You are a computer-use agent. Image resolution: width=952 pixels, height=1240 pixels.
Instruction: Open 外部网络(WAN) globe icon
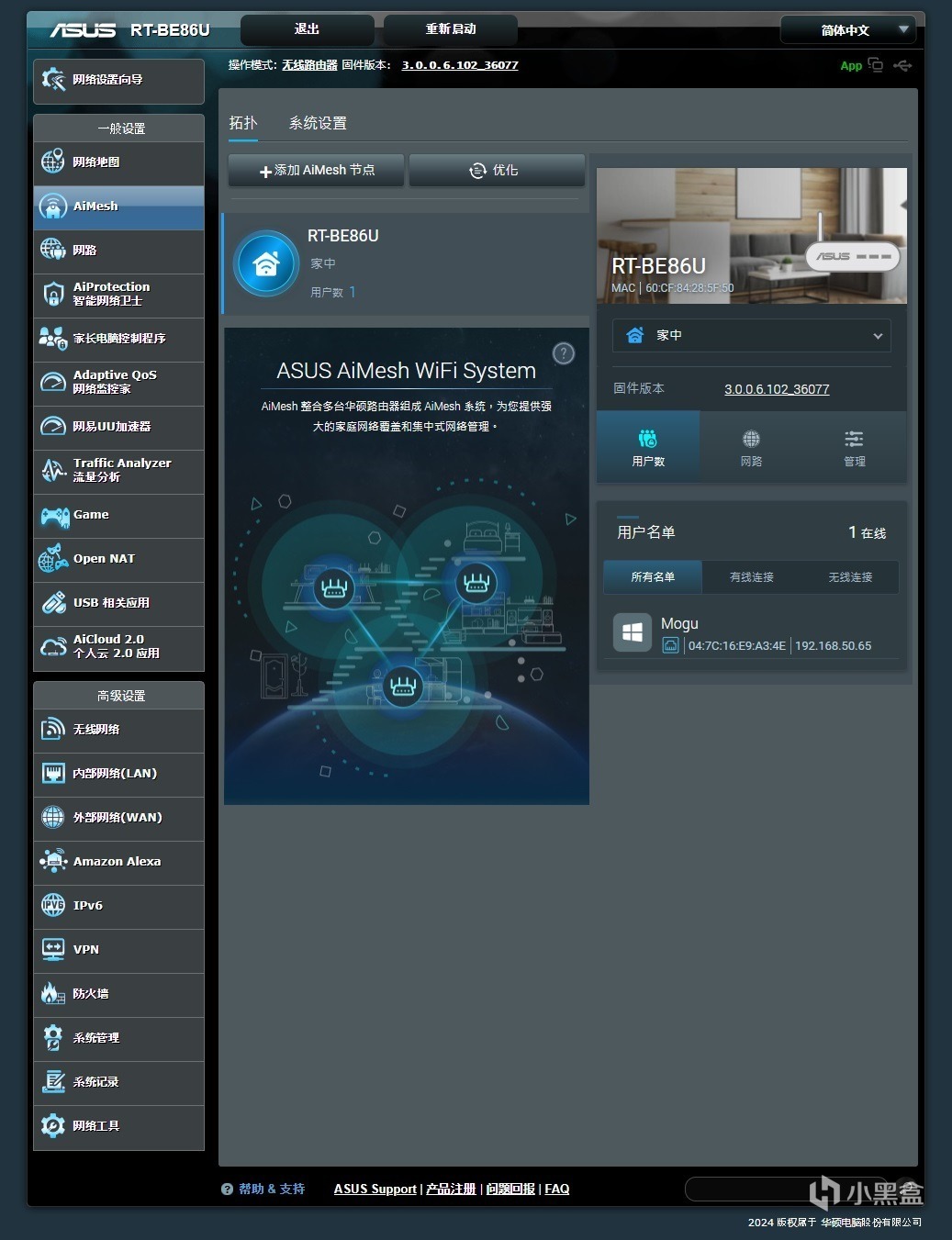pos(53,817)
